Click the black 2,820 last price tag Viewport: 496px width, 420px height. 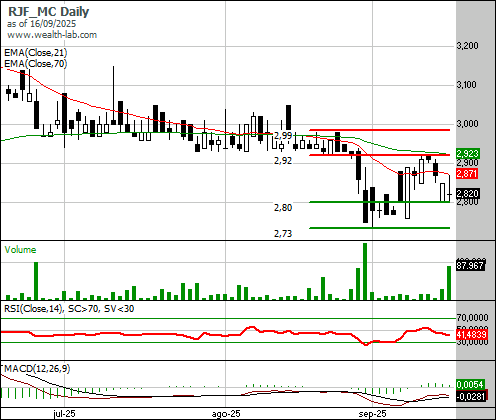click(468, 193)
